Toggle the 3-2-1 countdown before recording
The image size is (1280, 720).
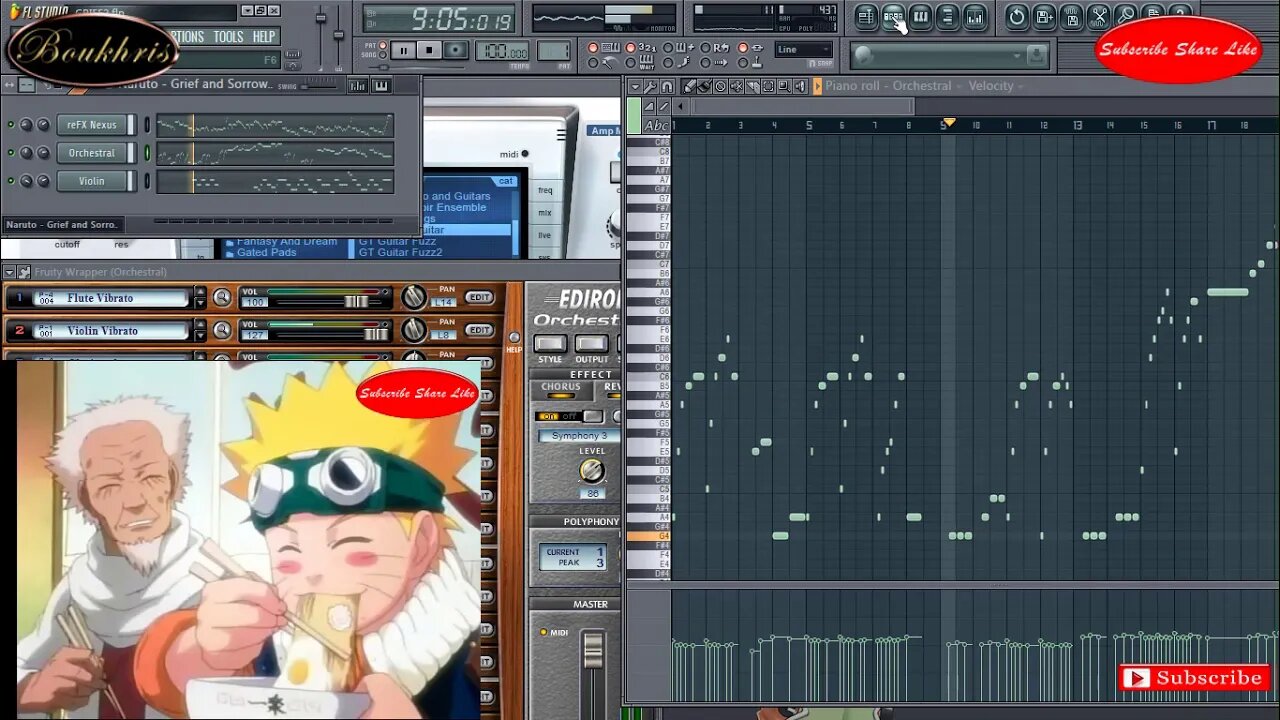[630, 48]
